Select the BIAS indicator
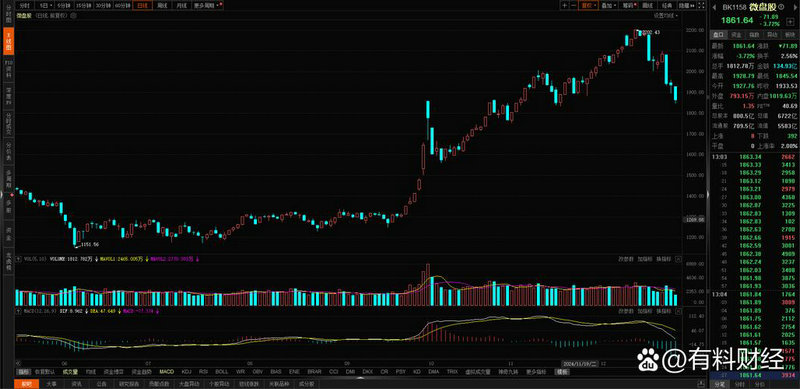 coord(276,372)
